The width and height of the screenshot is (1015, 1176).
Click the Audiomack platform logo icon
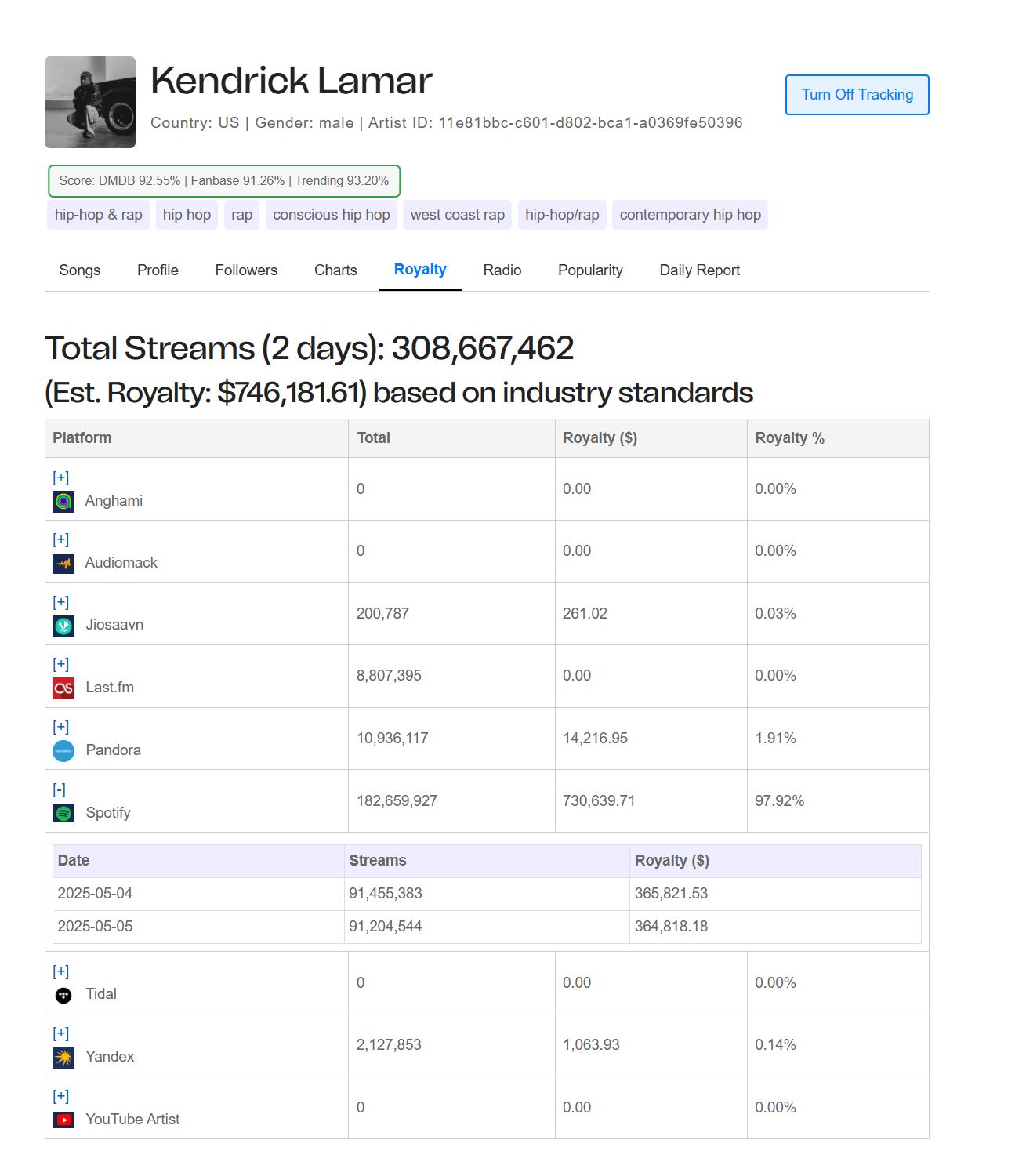click(63, 563)
